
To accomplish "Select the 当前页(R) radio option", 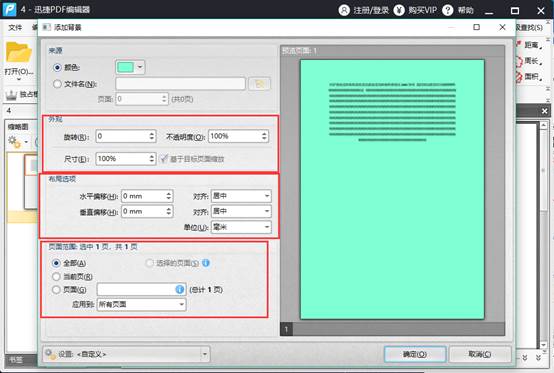I will coord(56,276).
